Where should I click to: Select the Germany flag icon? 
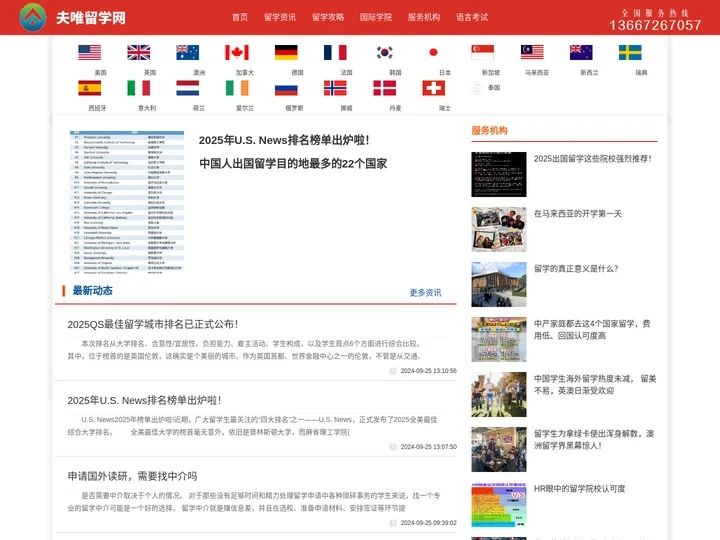[286, 52]
